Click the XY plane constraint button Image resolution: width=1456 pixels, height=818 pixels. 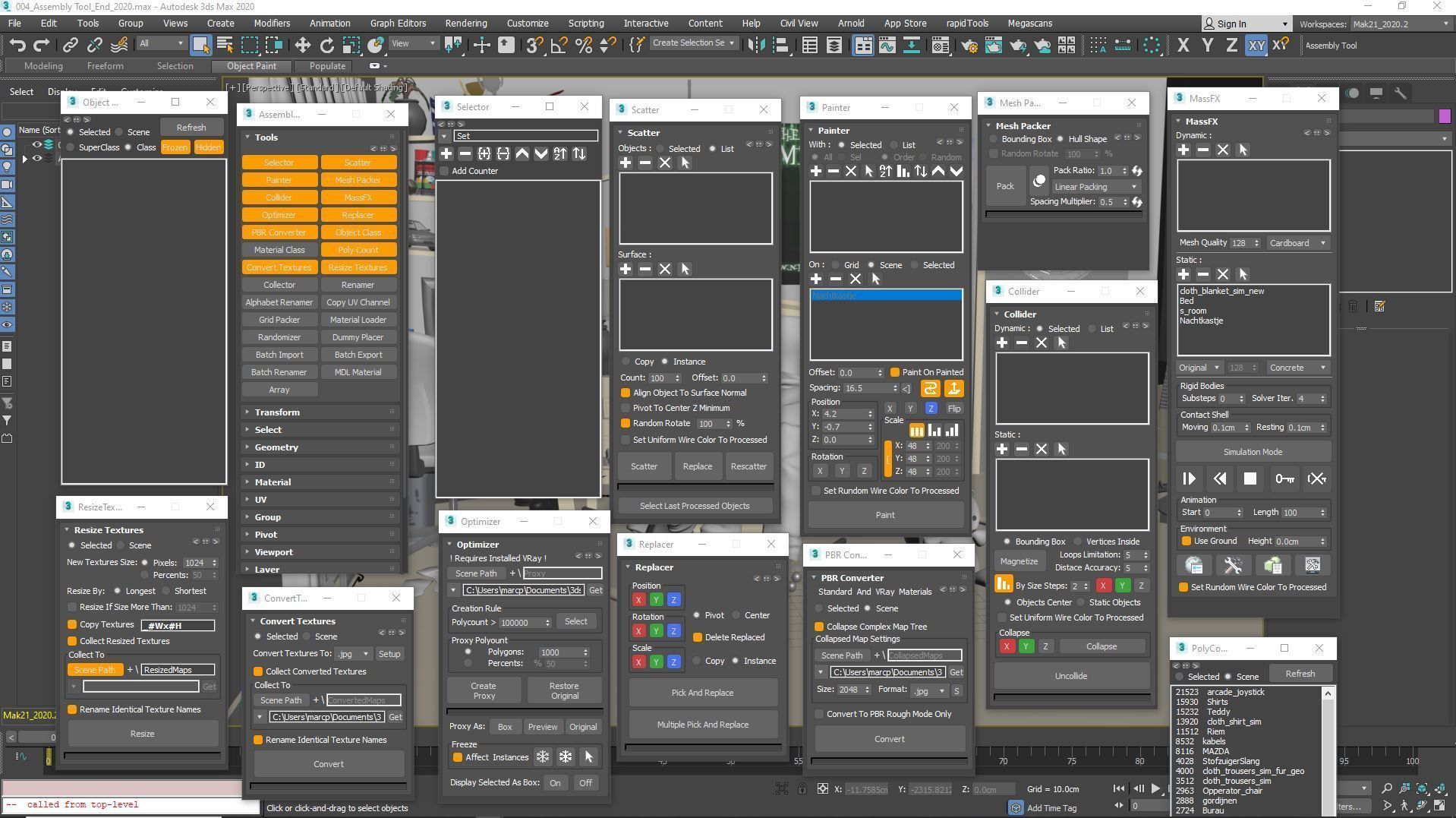(1256, 46)
